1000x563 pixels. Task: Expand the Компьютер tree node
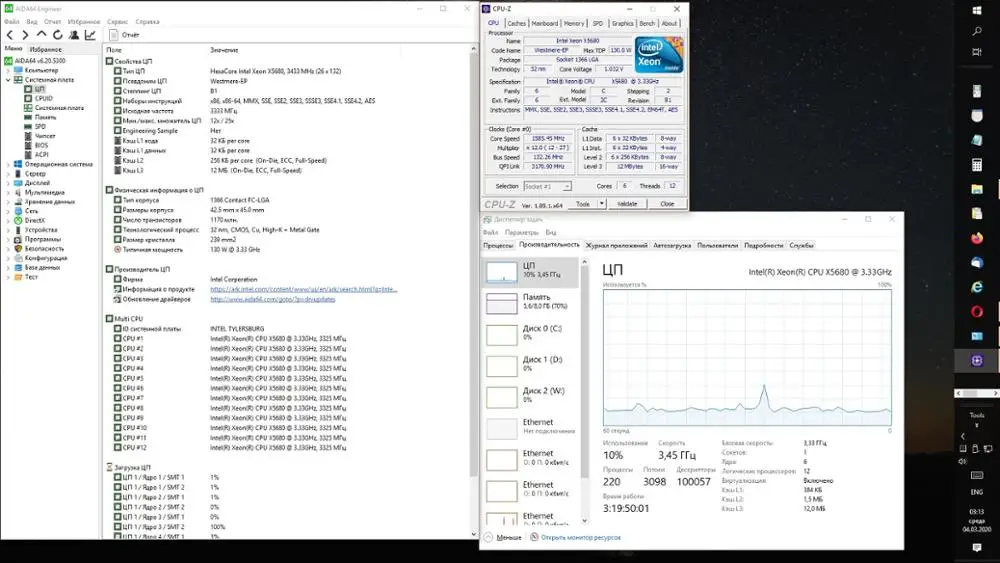(x=8, y=70)
